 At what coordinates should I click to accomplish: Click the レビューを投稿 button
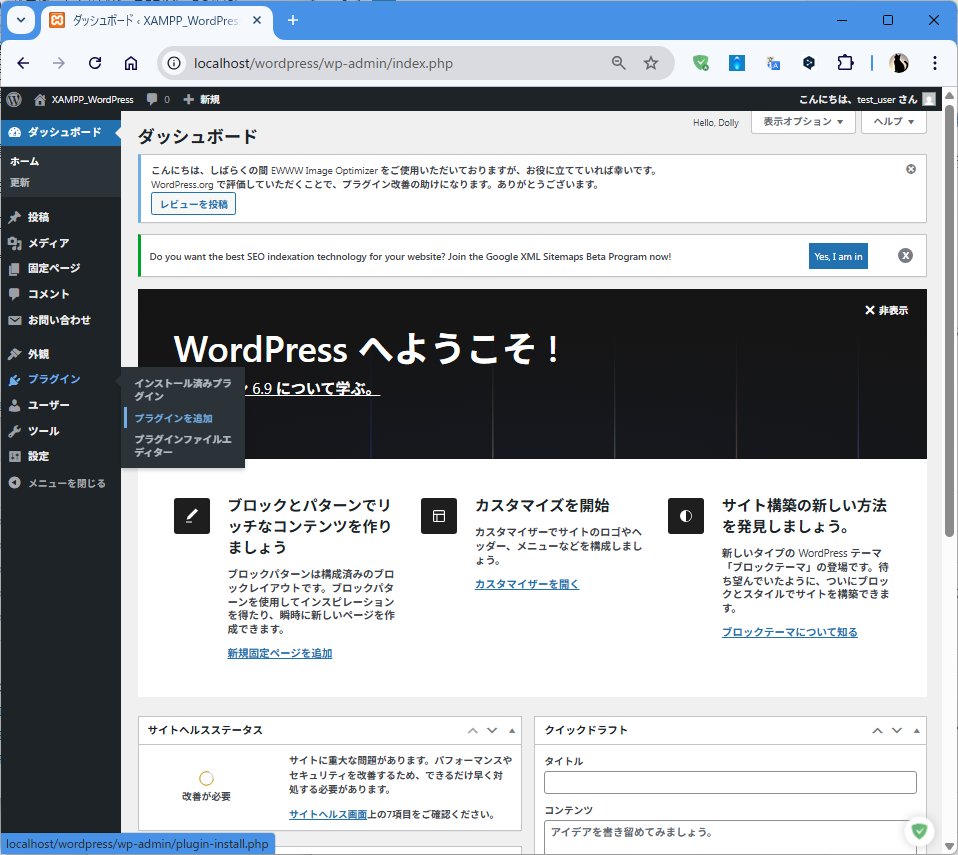tap(193, 204)
